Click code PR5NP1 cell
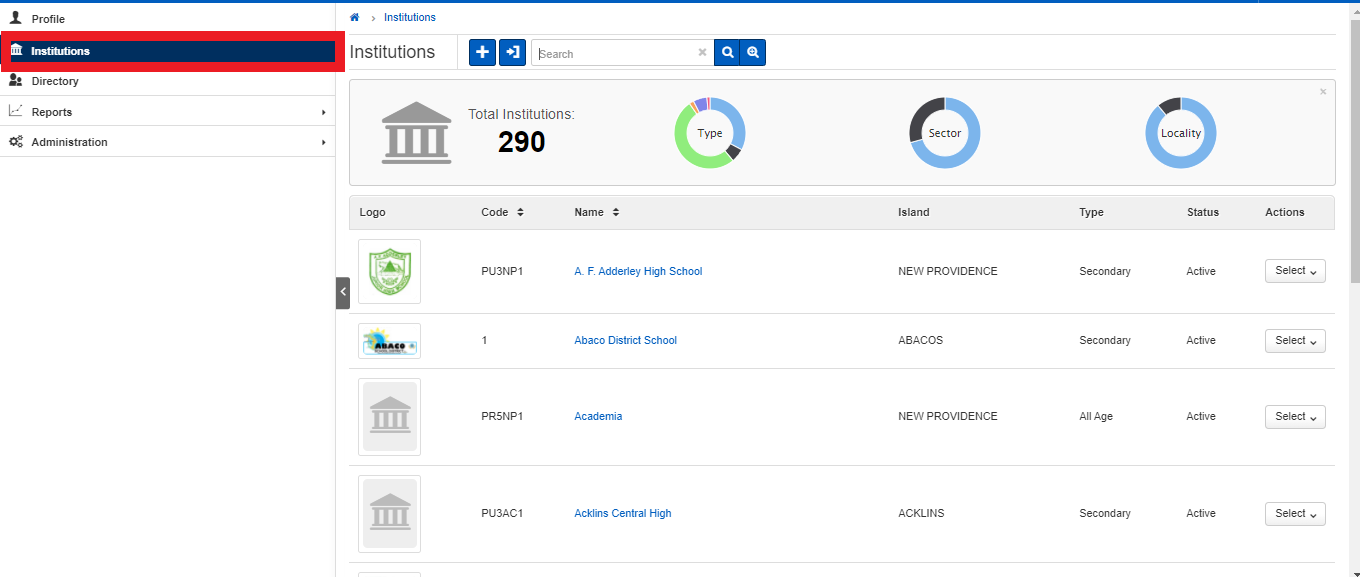Image resolution: width=1360 pixels, height=577 pixels. pos(502,416)
